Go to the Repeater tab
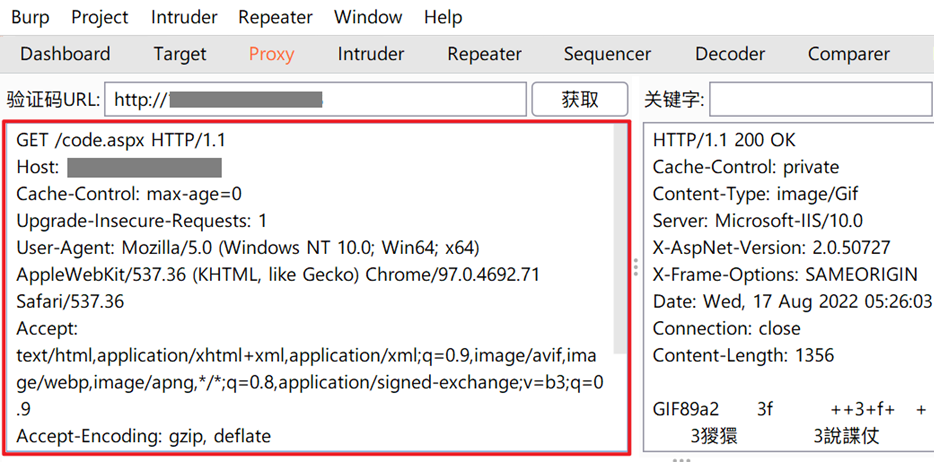 click(484, 54)
